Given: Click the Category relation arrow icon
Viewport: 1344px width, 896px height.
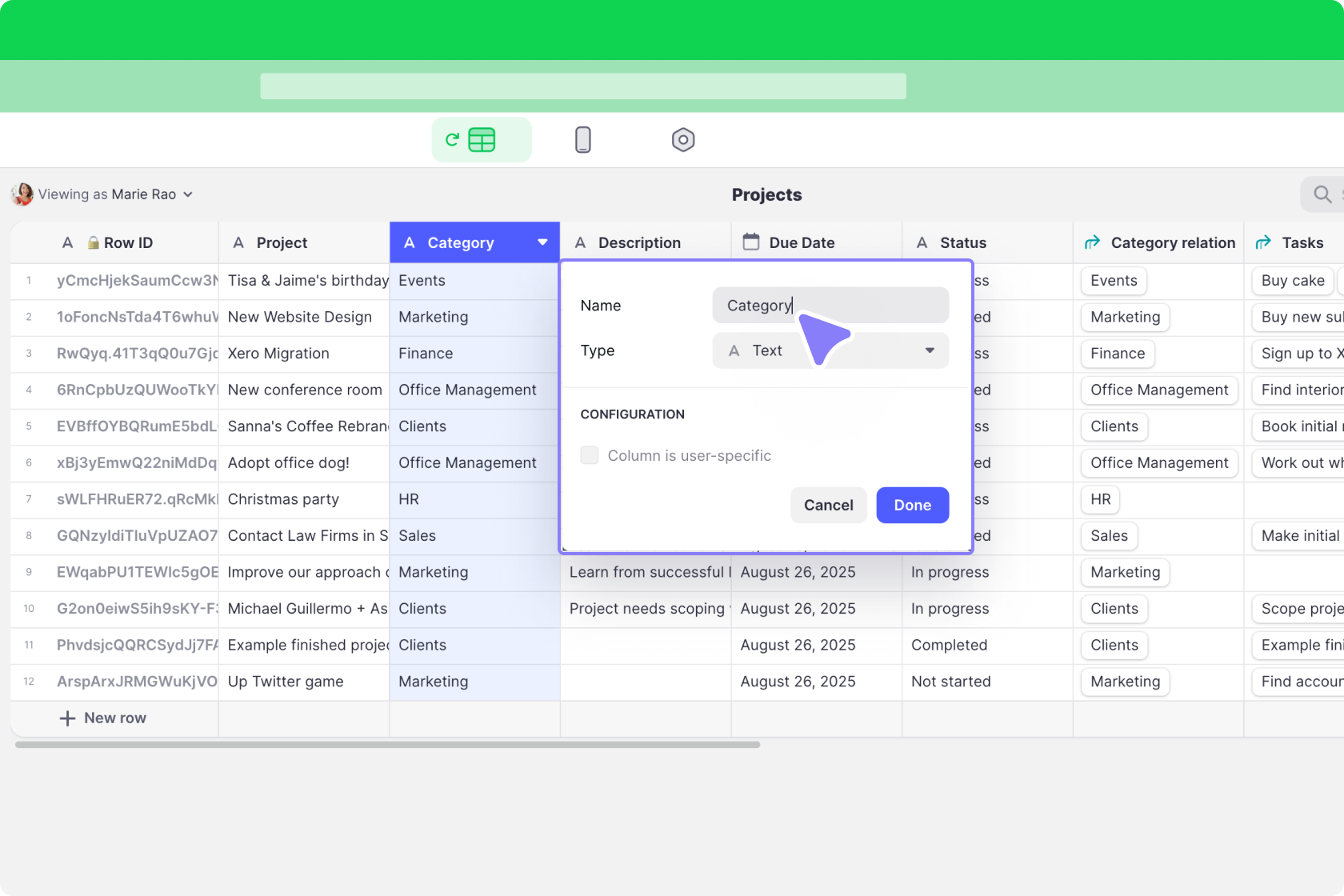Looking at the screenshot, I should 1092,242.
